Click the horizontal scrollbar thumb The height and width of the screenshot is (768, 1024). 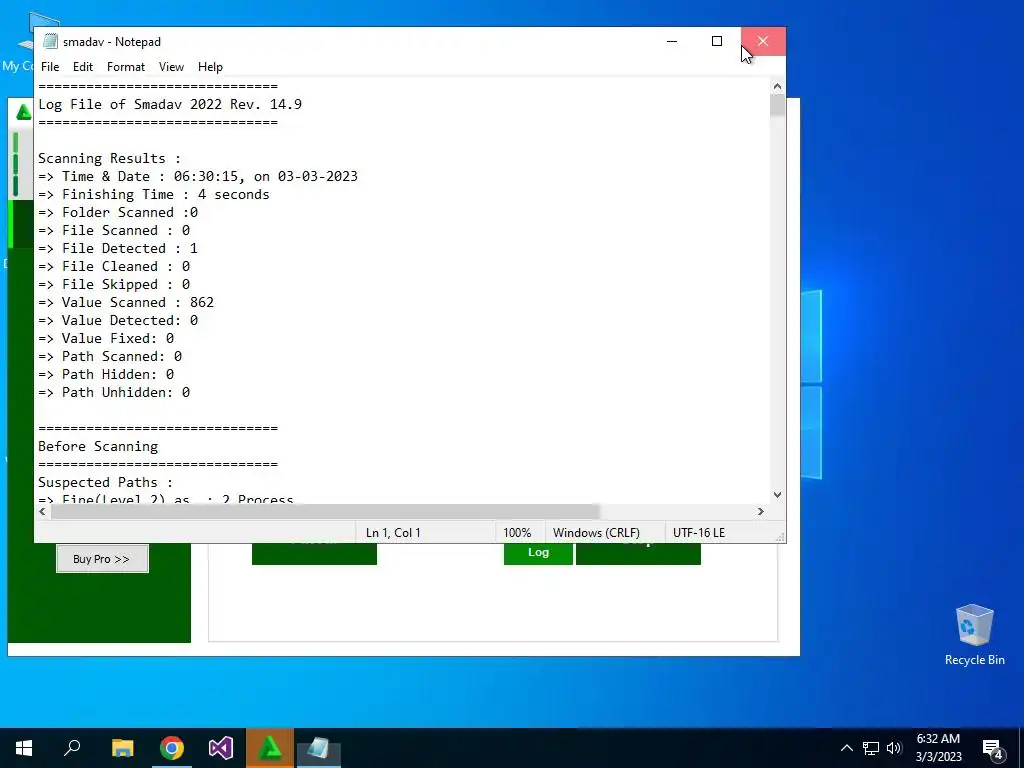pos(325,511)
